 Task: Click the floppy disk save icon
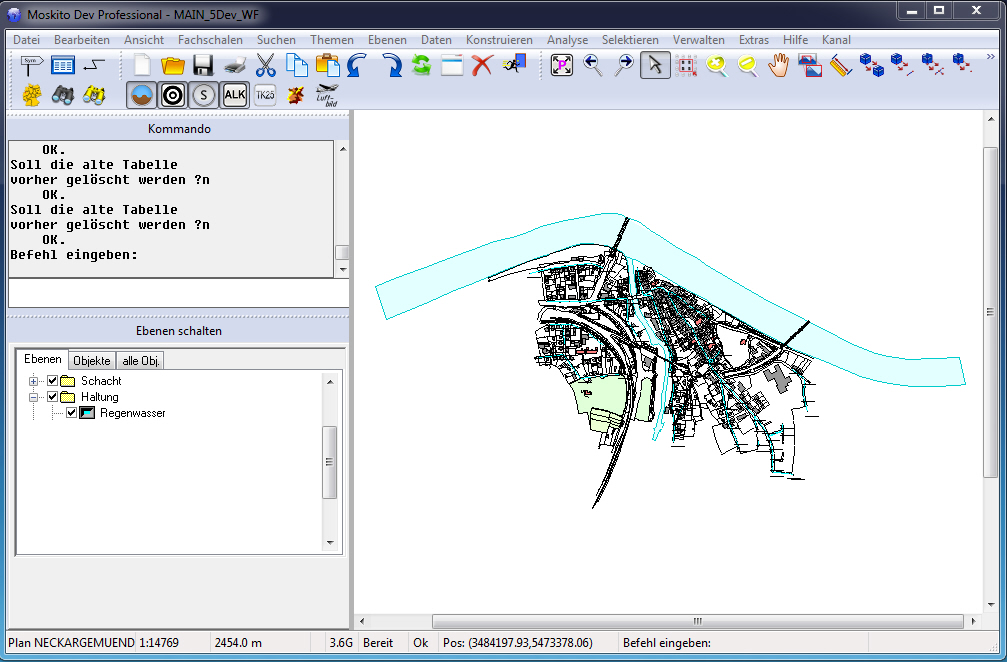coord(203,66)
